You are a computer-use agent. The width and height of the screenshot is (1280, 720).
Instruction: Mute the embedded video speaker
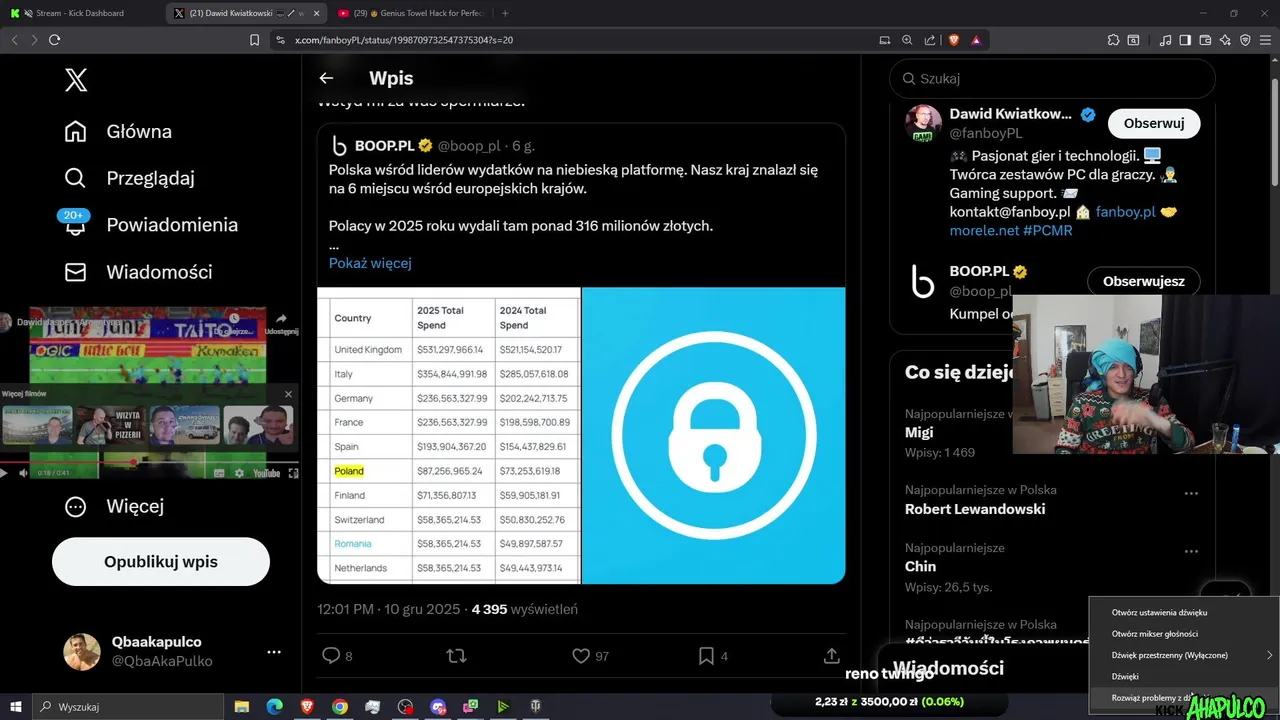click(x=22, y=473)
